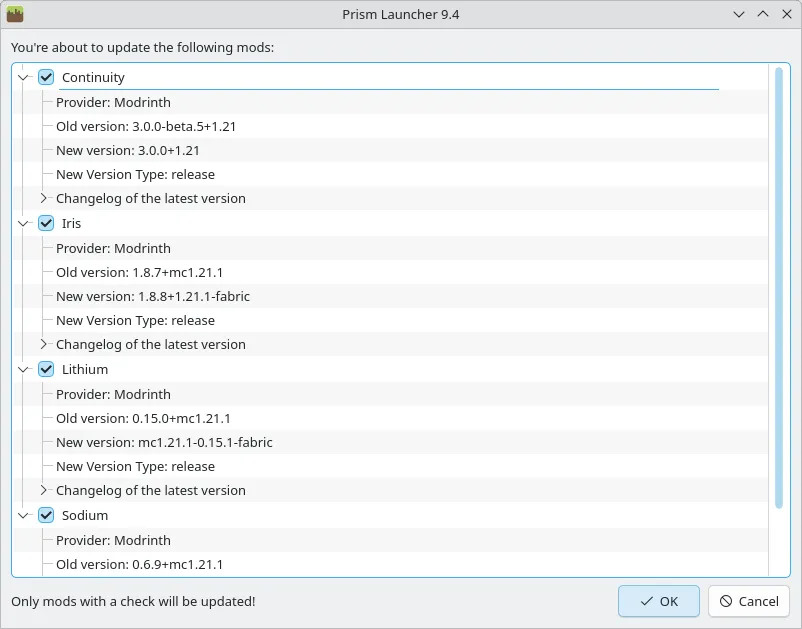Uncheck the Continuity mod checkbox
802x629 pixels.
click(46, 77)
